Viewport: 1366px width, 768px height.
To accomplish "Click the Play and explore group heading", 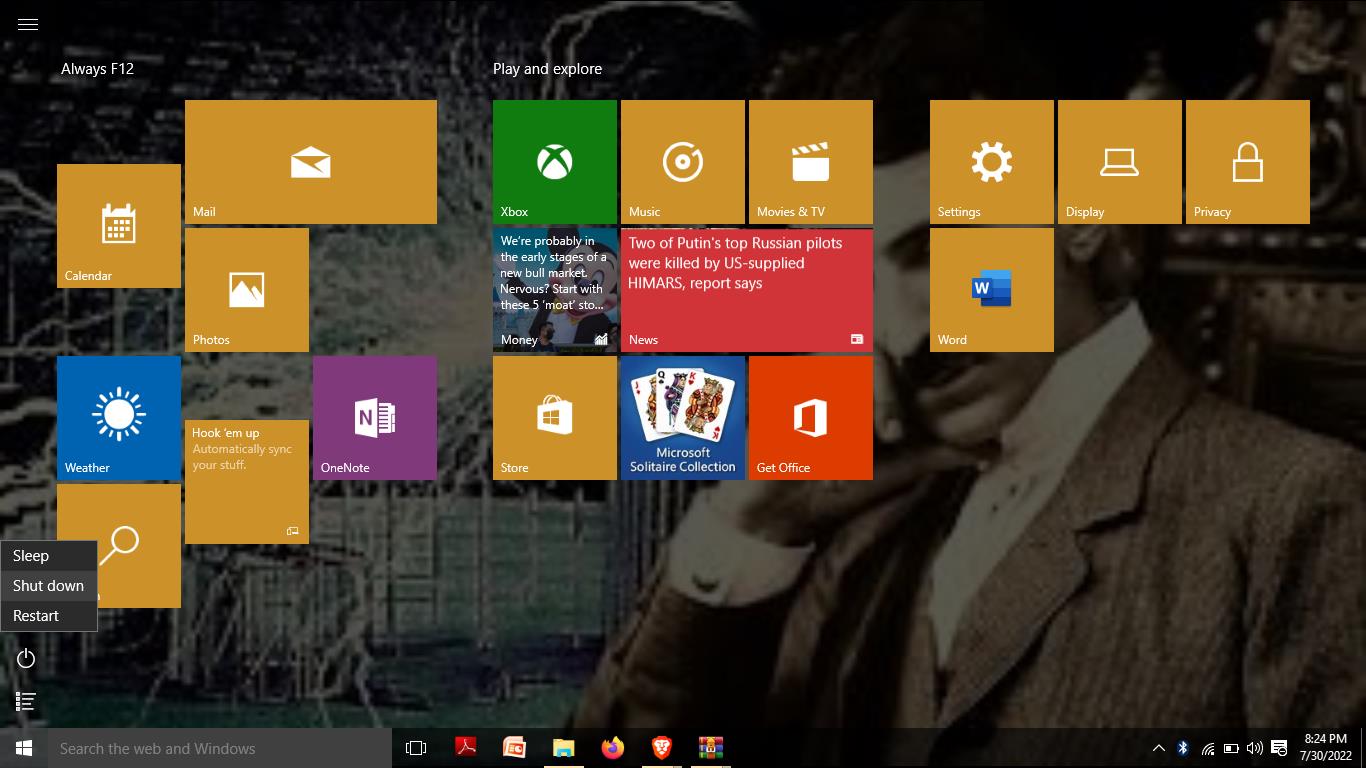I will click(547, 69).
